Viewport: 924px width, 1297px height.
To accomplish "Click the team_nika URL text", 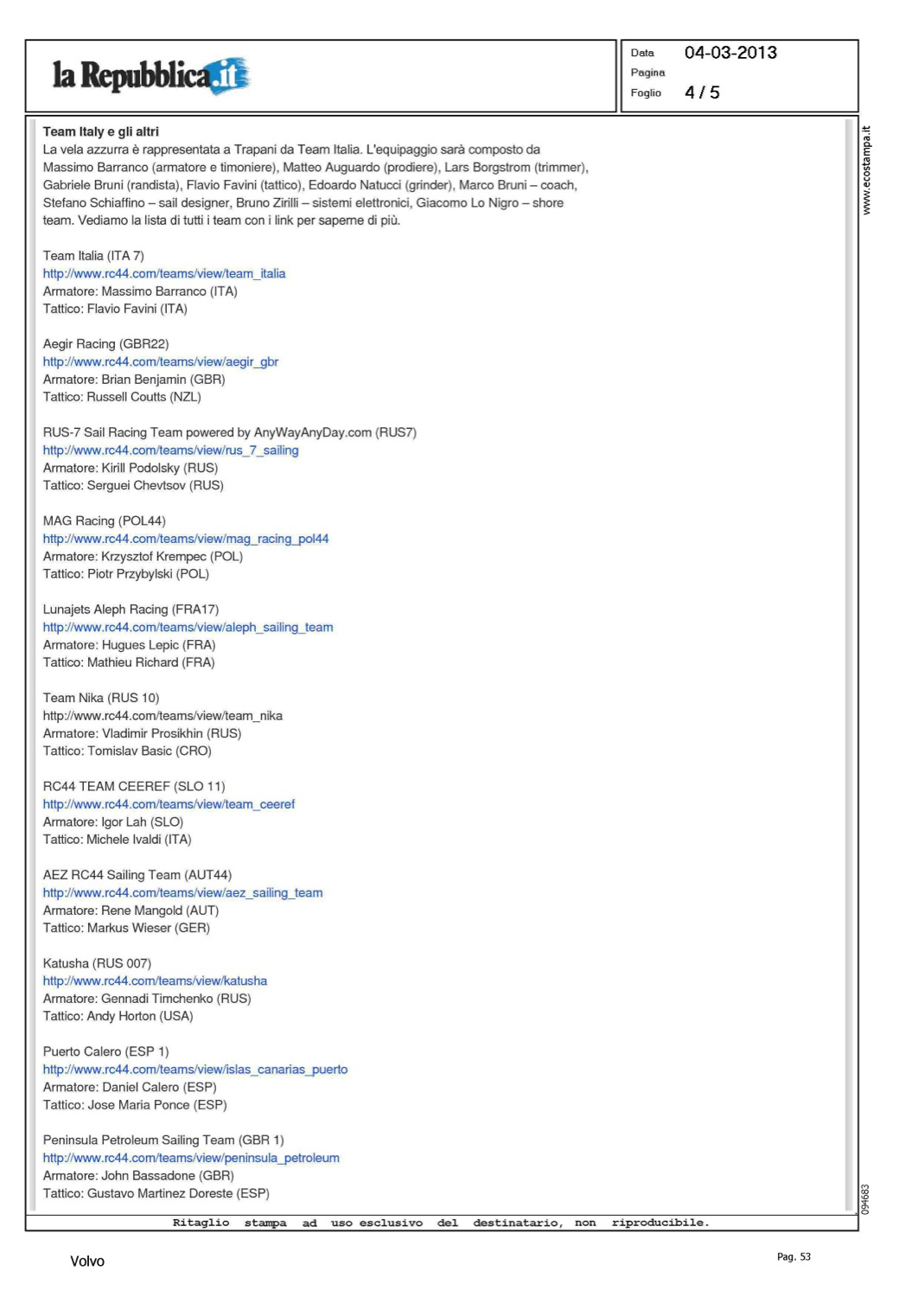I will (162, 716).
